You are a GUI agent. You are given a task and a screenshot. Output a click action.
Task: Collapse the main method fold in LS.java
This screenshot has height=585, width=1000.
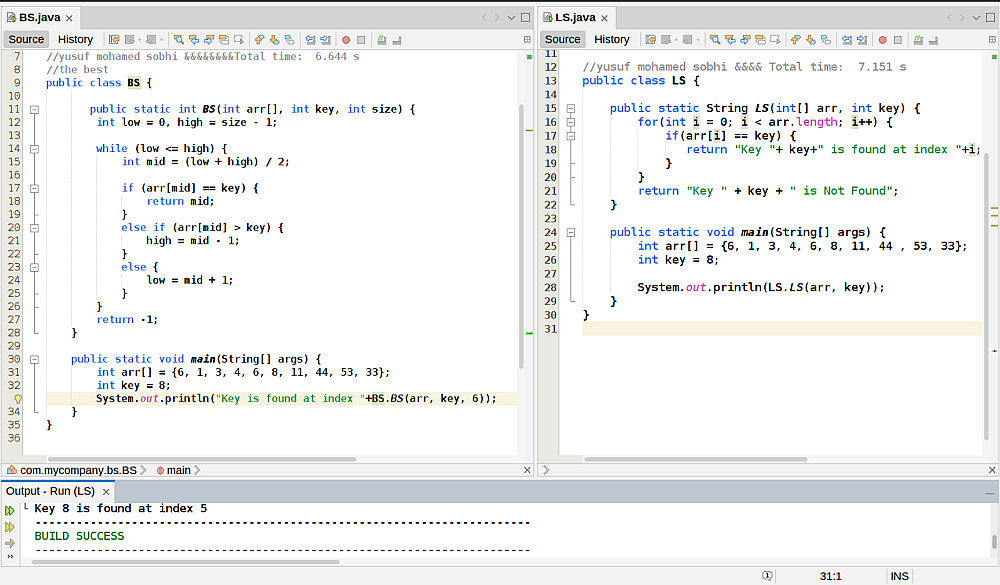point(571,232)
